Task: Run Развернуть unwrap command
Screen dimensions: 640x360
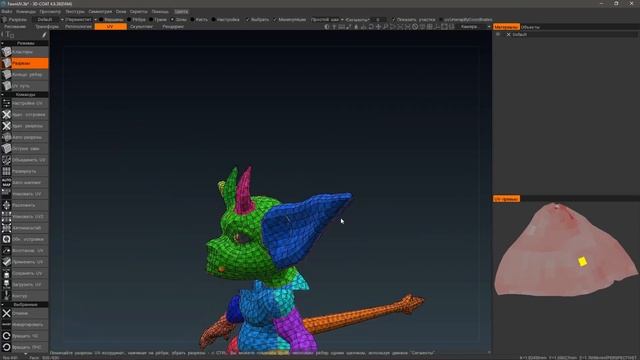Action: point(24,171)
